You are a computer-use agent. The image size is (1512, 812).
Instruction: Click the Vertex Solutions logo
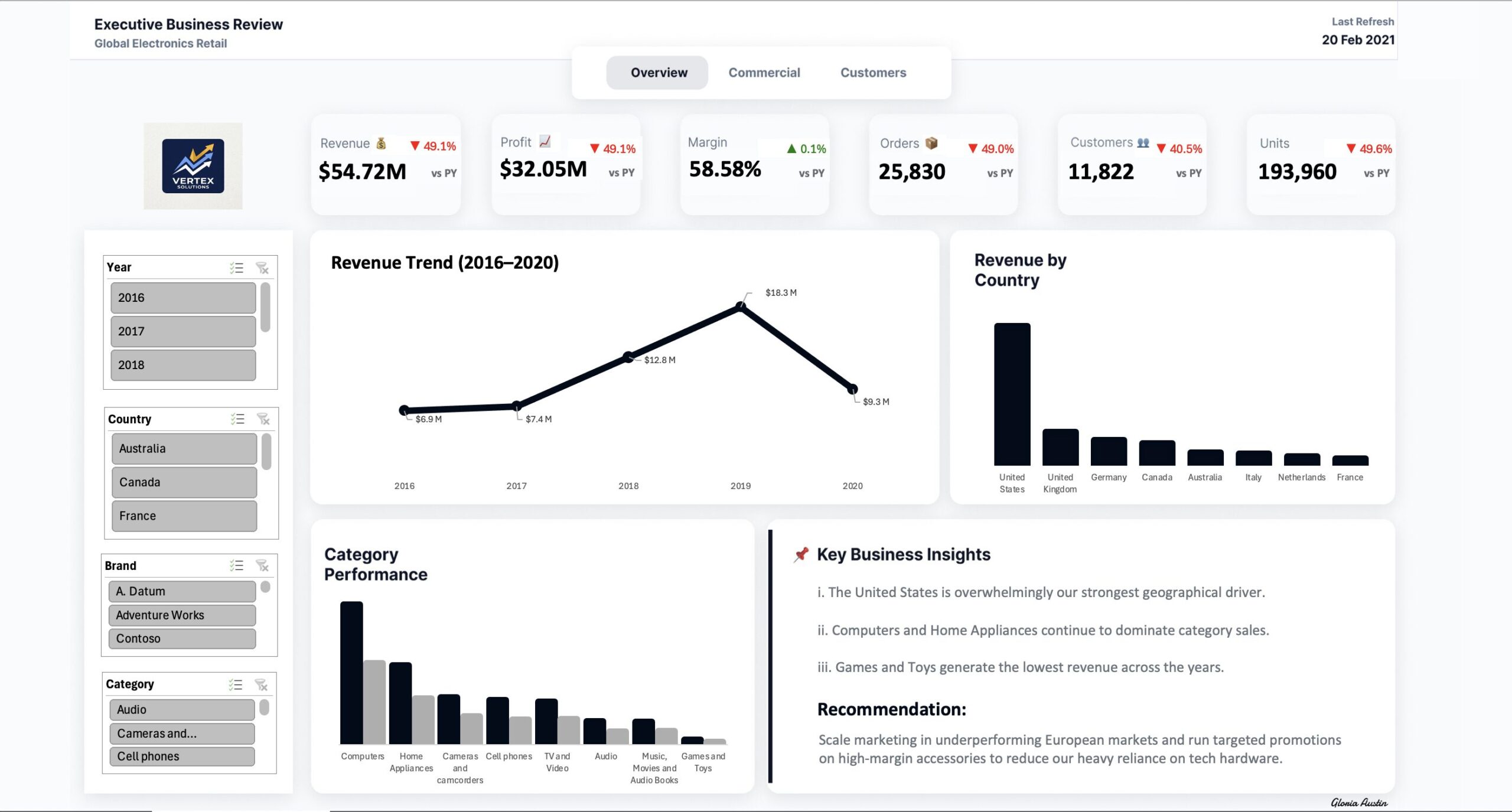tap(193, 166)
